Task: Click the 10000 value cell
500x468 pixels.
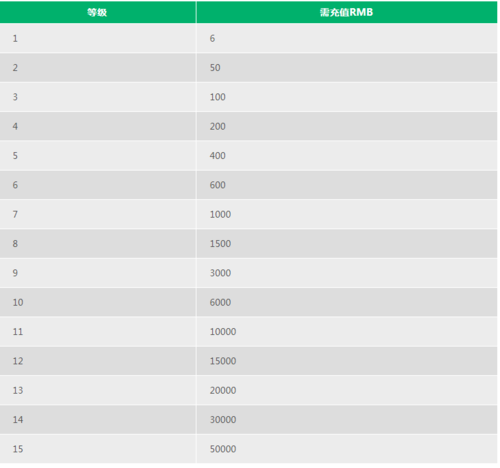Action: click(x=347, y=332)
